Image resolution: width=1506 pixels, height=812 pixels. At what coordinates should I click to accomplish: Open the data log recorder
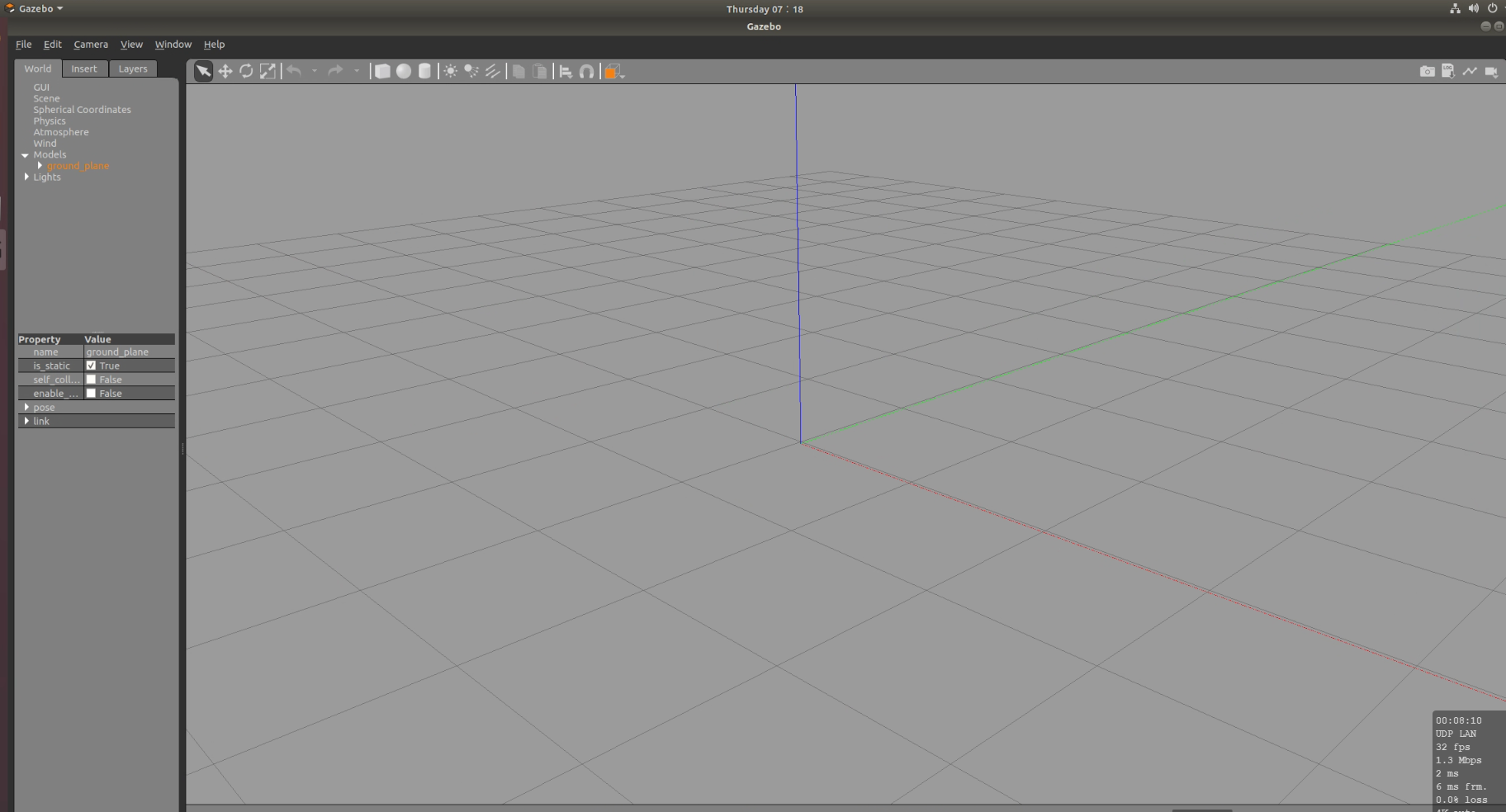pos(1448,72)
